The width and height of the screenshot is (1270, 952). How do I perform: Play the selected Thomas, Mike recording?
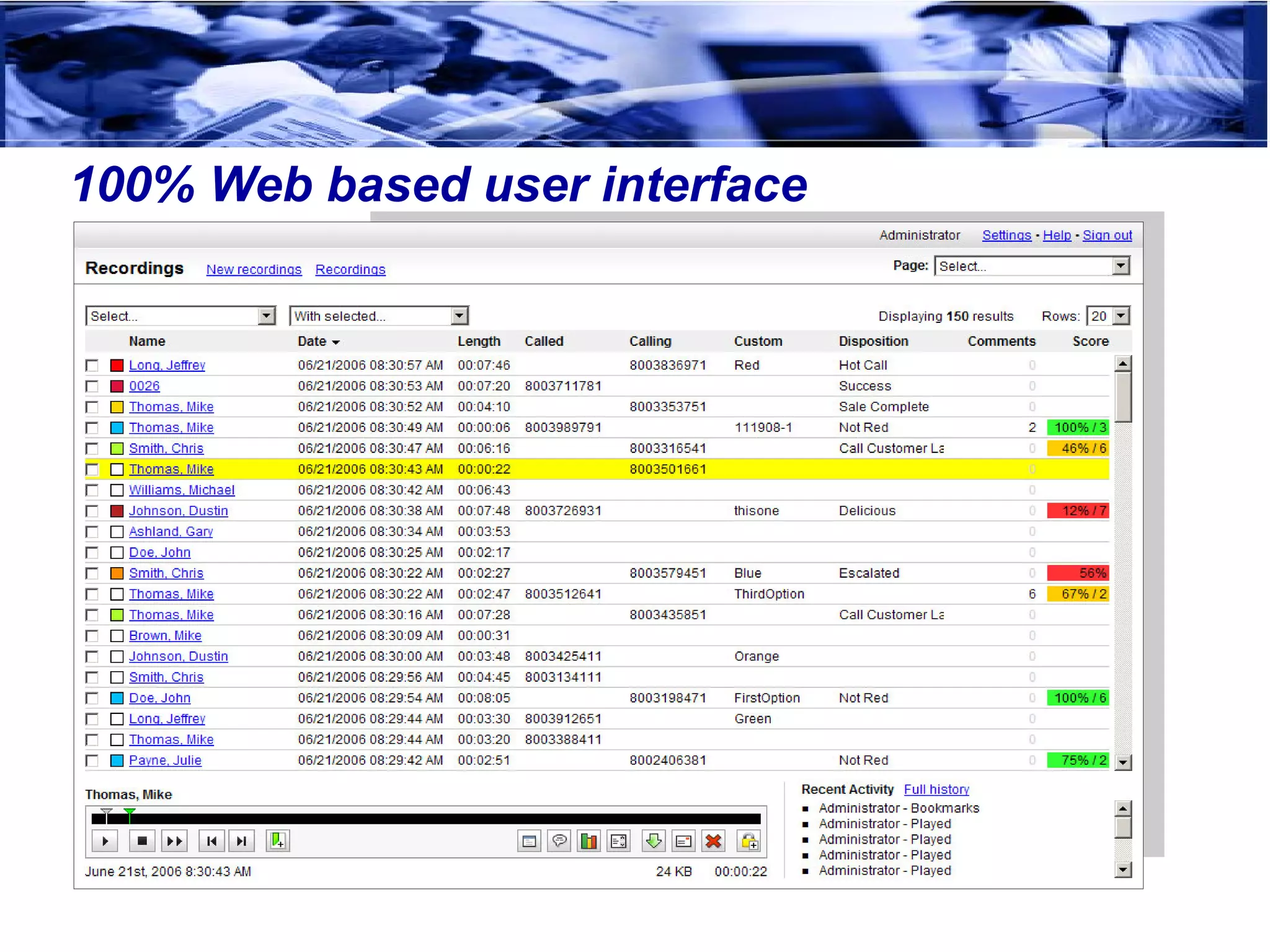tap(105, 841)
